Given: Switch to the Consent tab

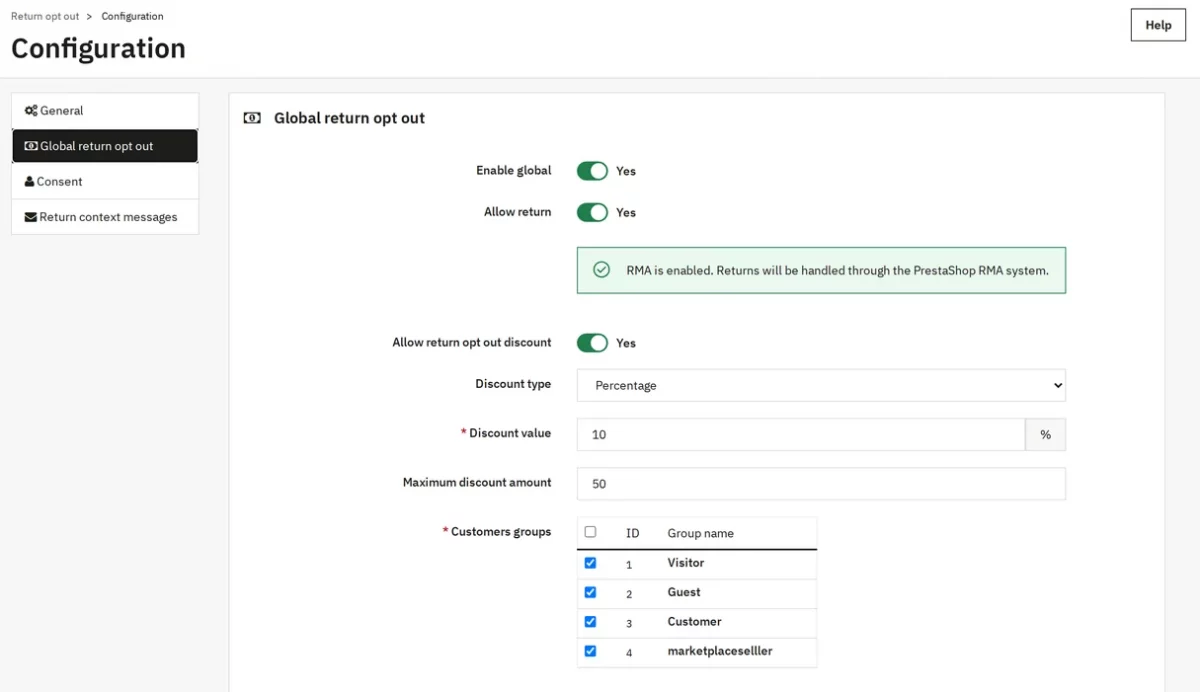Looking at the screenshot, I should [105, 182].
